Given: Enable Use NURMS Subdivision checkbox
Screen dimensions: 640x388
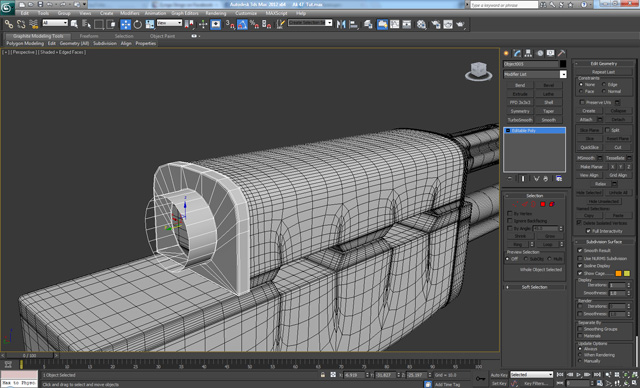Looking at the screenshot, I should 580,258.
